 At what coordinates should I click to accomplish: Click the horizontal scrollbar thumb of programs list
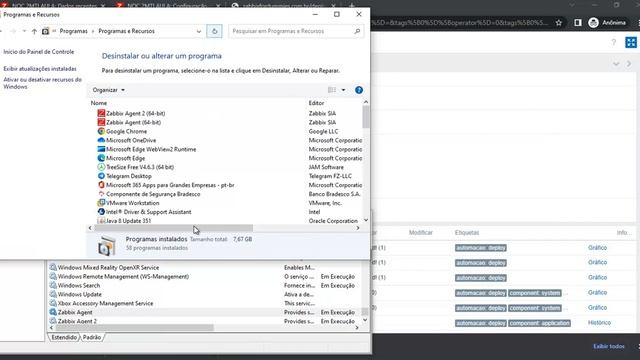click(x=173, y=228)
